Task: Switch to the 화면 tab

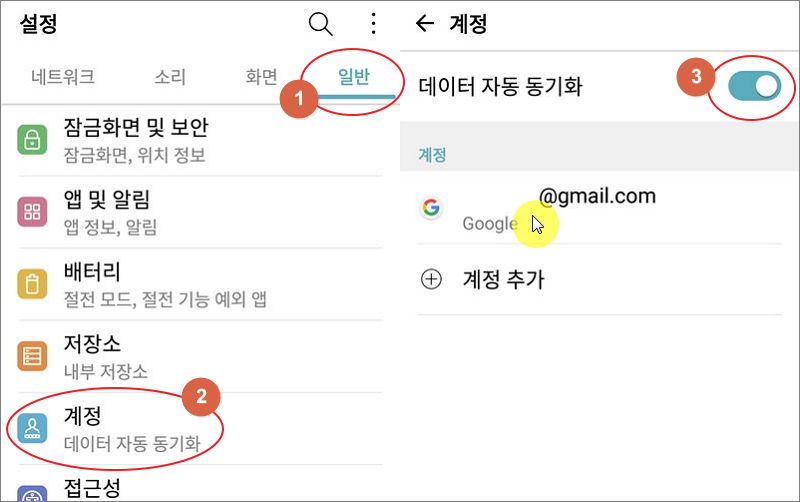Action: (x=261, y=77)
